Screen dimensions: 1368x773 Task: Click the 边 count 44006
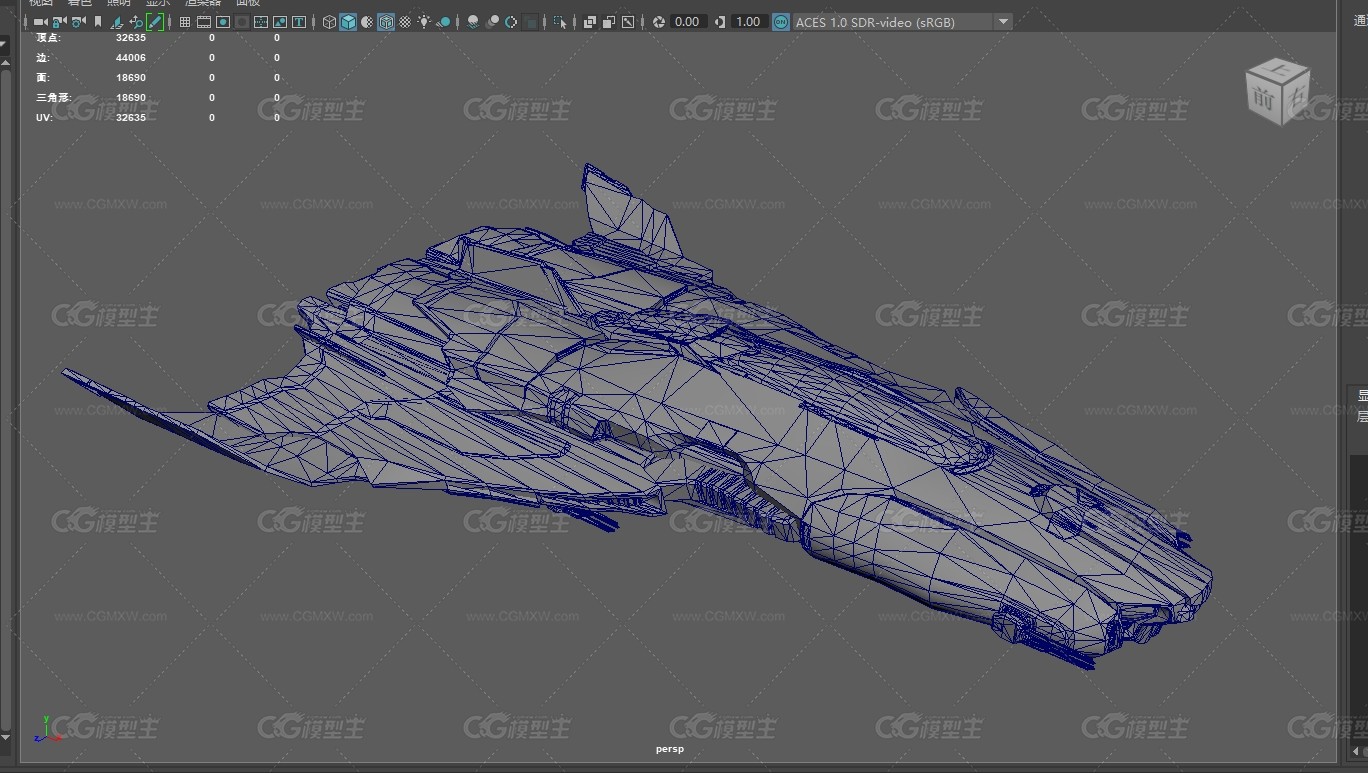pyautogui.click(x=131, y=58)
